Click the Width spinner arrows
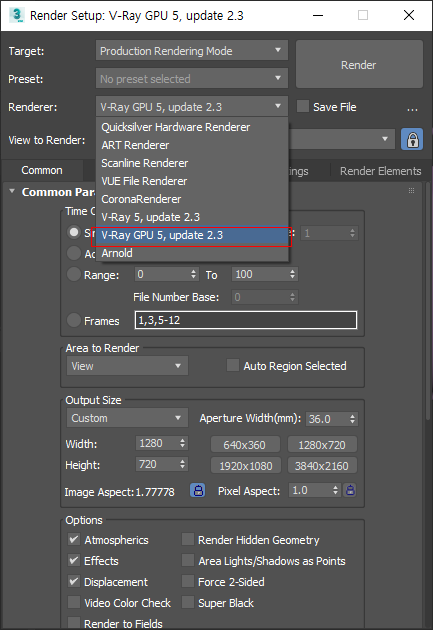This screenshot has width=433, height=630. point(183,443)
